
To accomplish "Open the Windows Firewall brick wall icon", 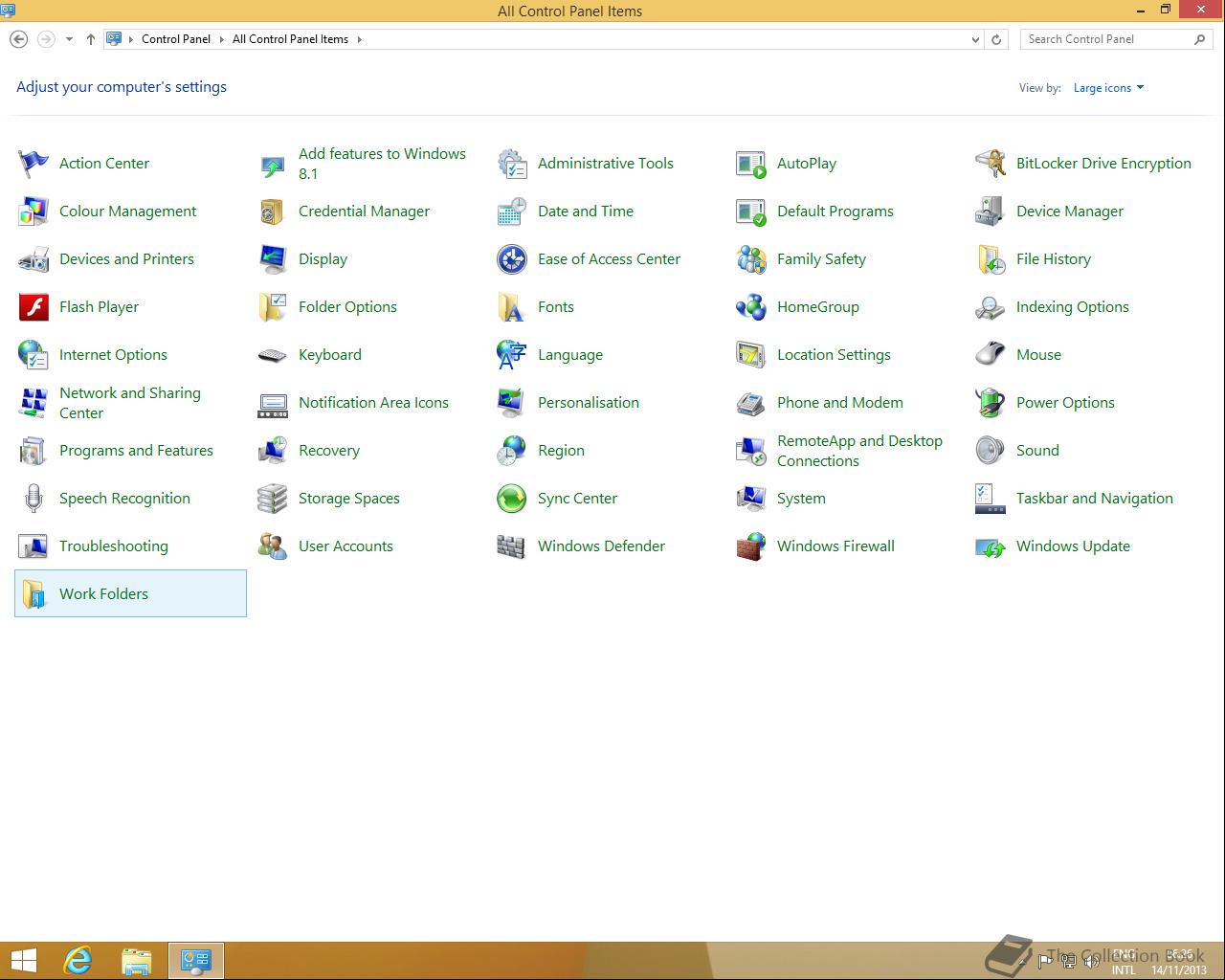I will coord(751,546).
